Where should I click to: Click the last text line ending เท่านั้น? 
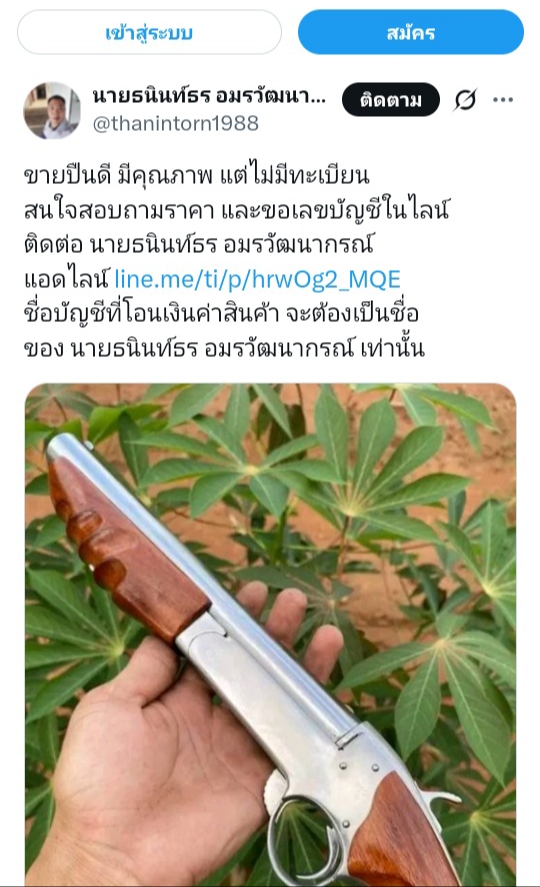click(224, 348)
